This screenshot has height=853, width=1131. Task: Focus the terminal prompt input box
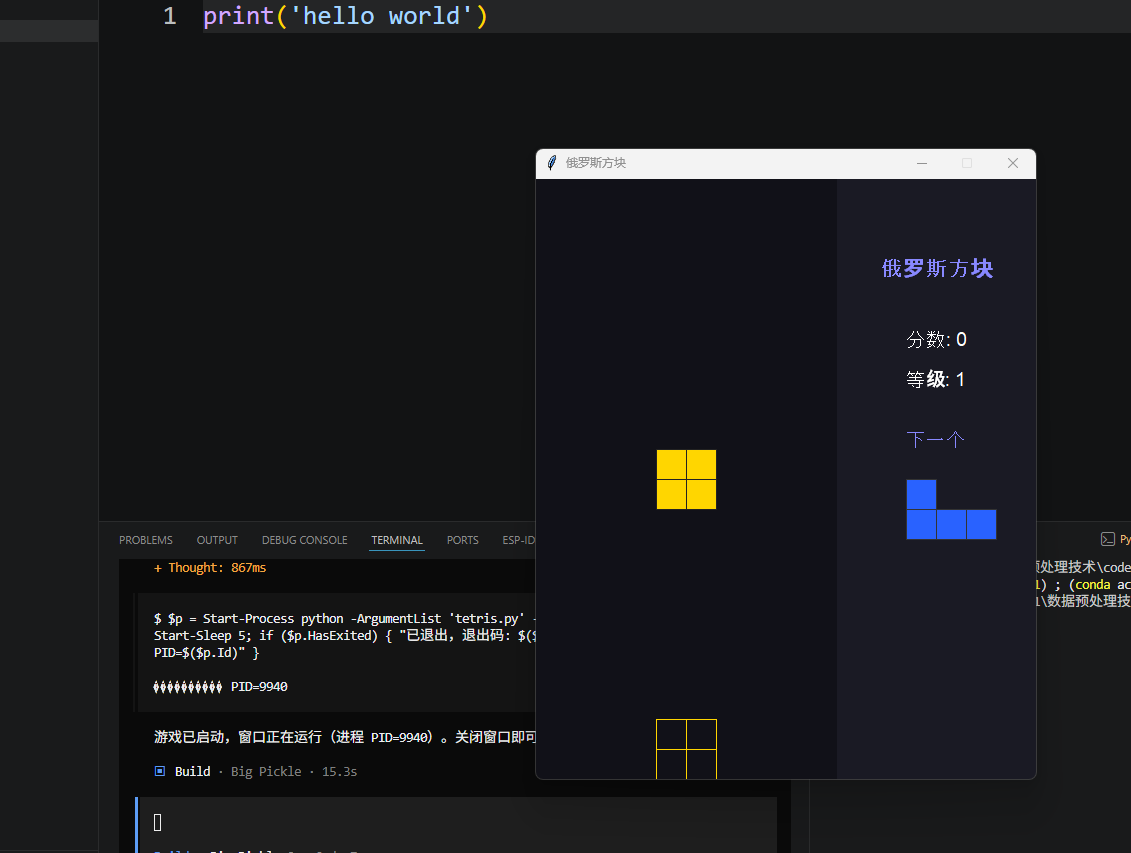coord(457,823)
